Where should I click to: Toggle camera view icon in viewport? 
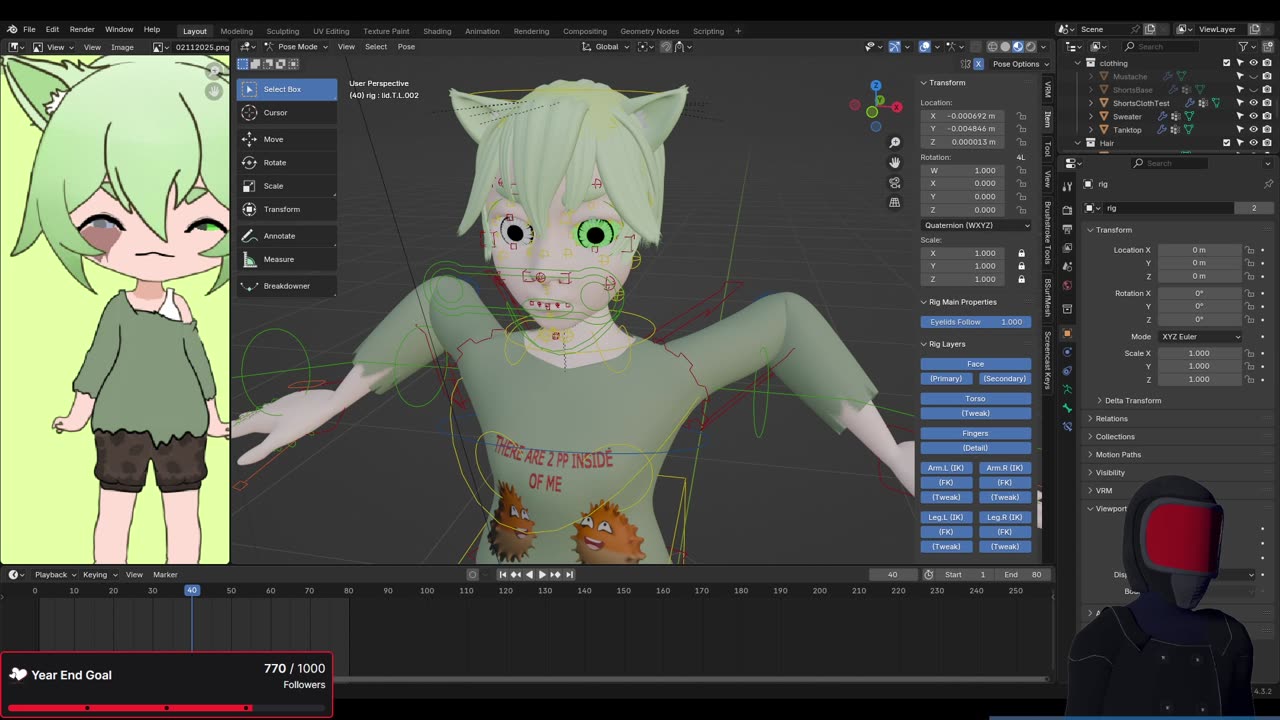point(895,182)
